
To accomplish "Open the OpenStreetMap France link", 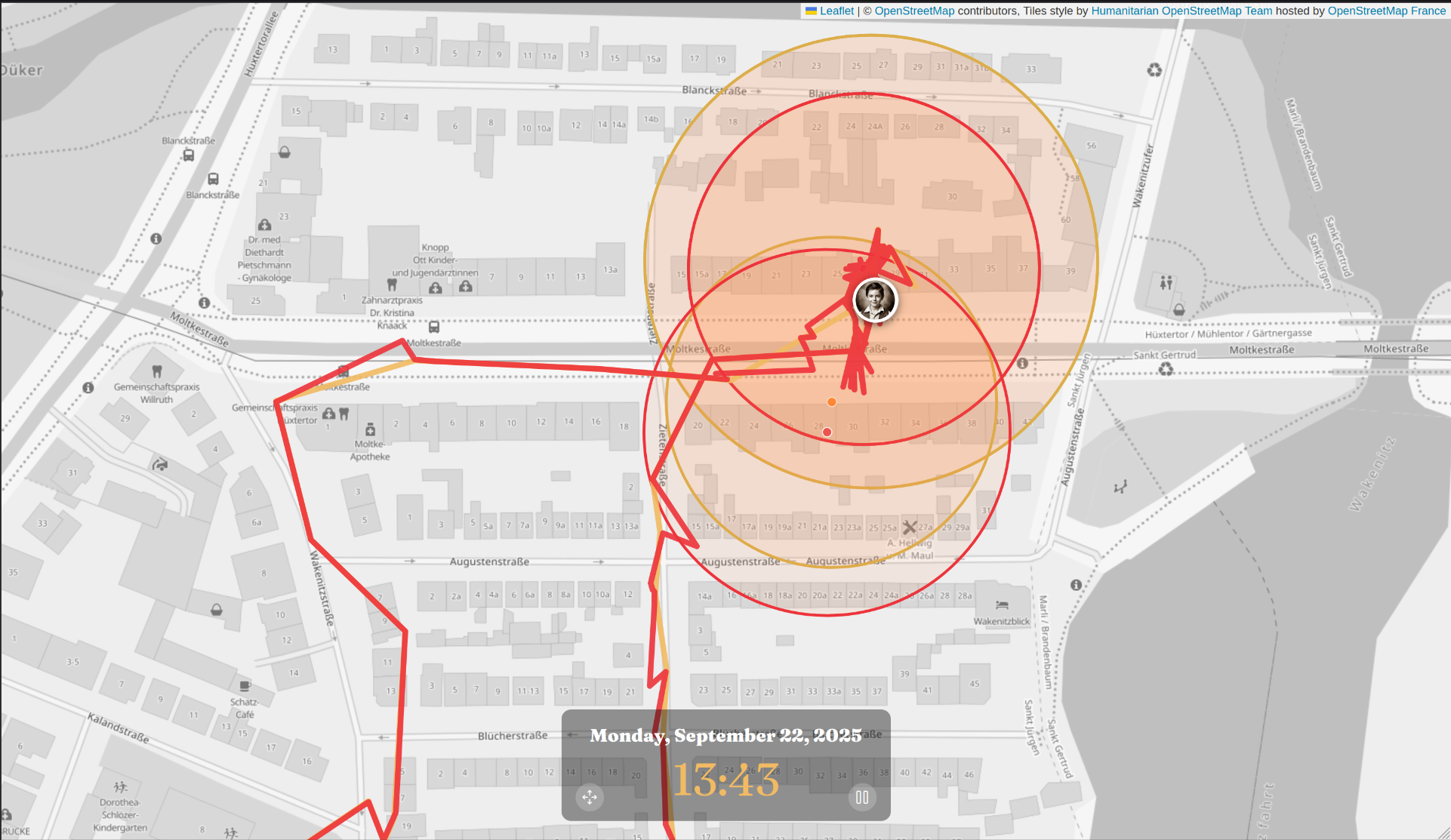I will coord(1386,11).
